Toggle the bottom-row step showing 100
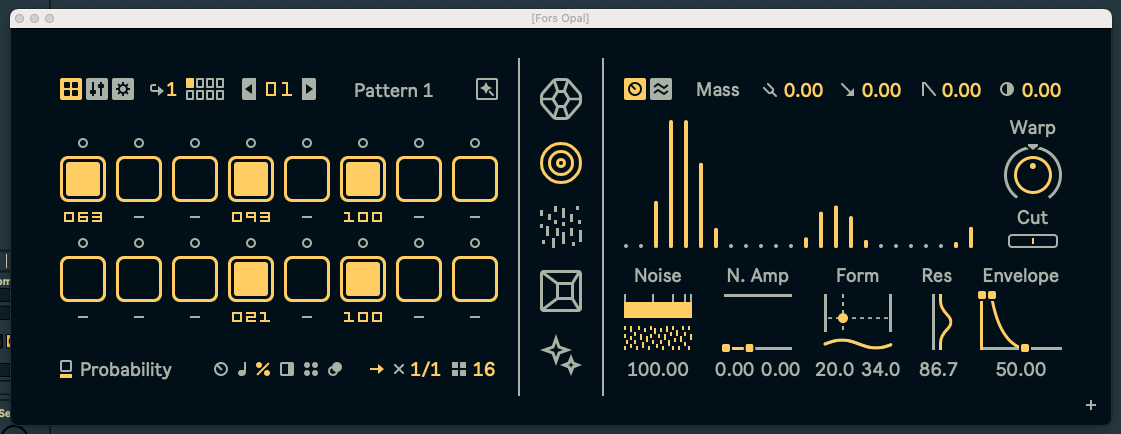Screen dimensions: 1121x434 [x=362, y=279]
